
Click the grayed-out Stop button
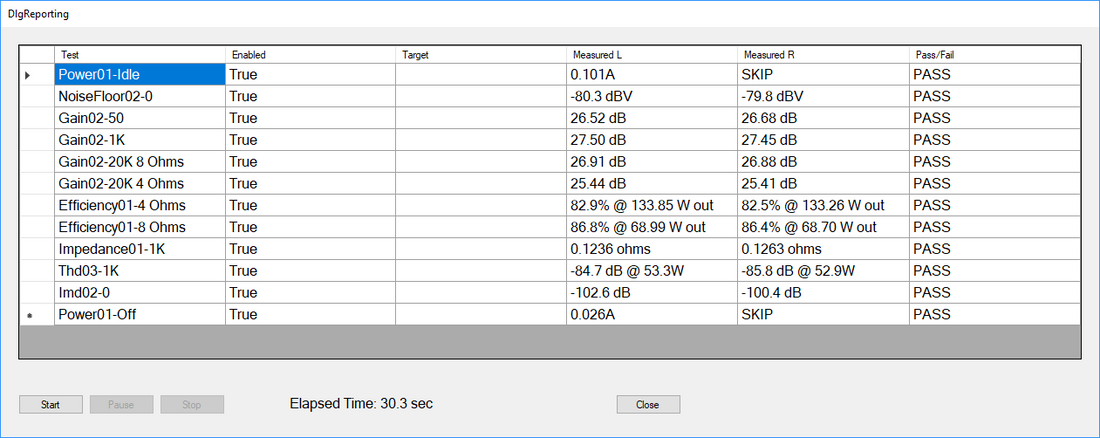point(192,405)
